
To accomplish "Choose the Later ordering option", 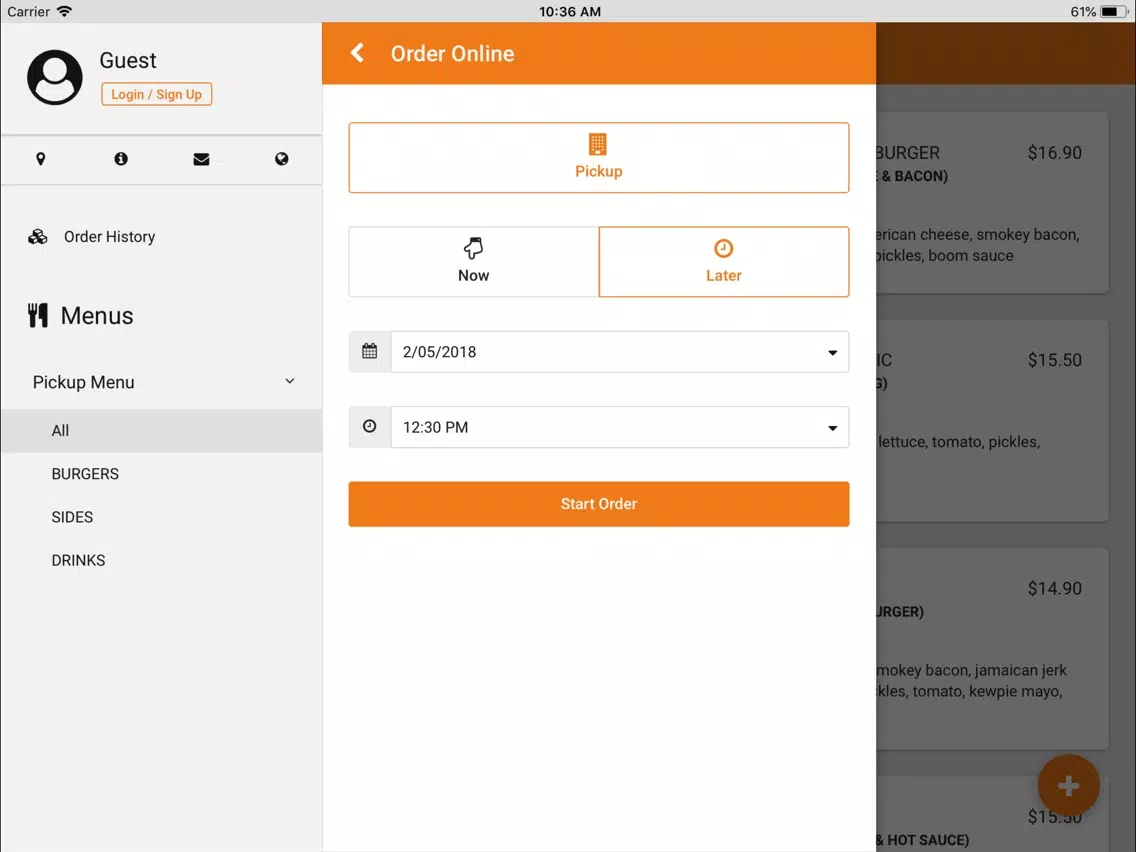I will 724,262.
